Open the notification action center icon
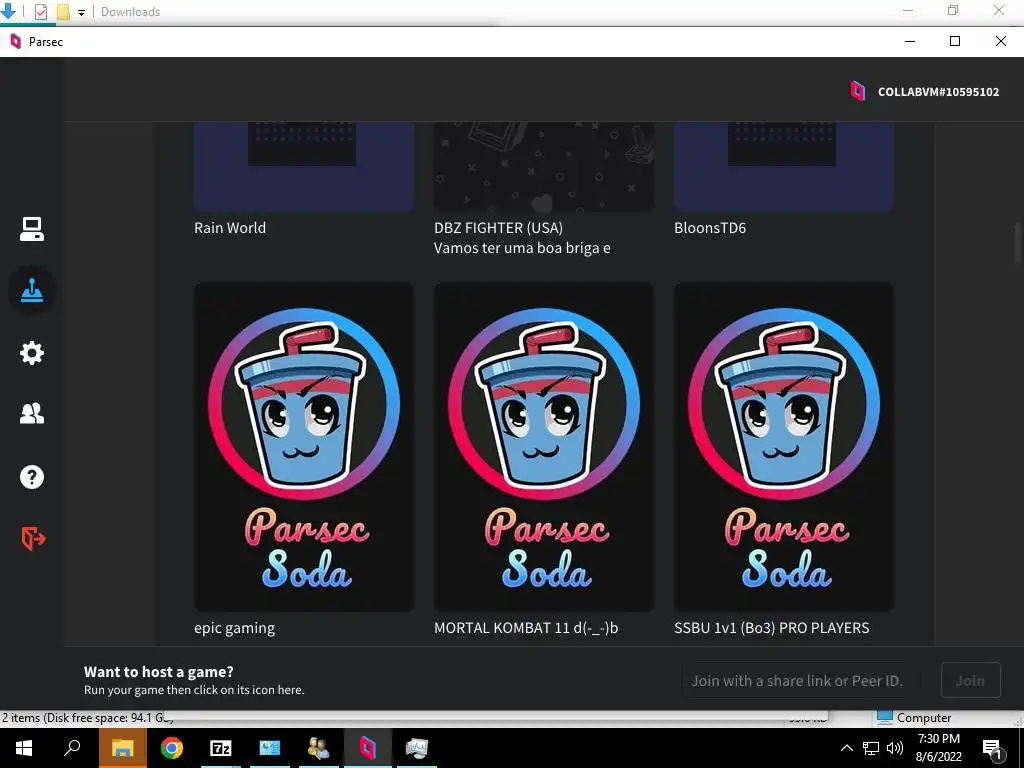 pos(993,748)
